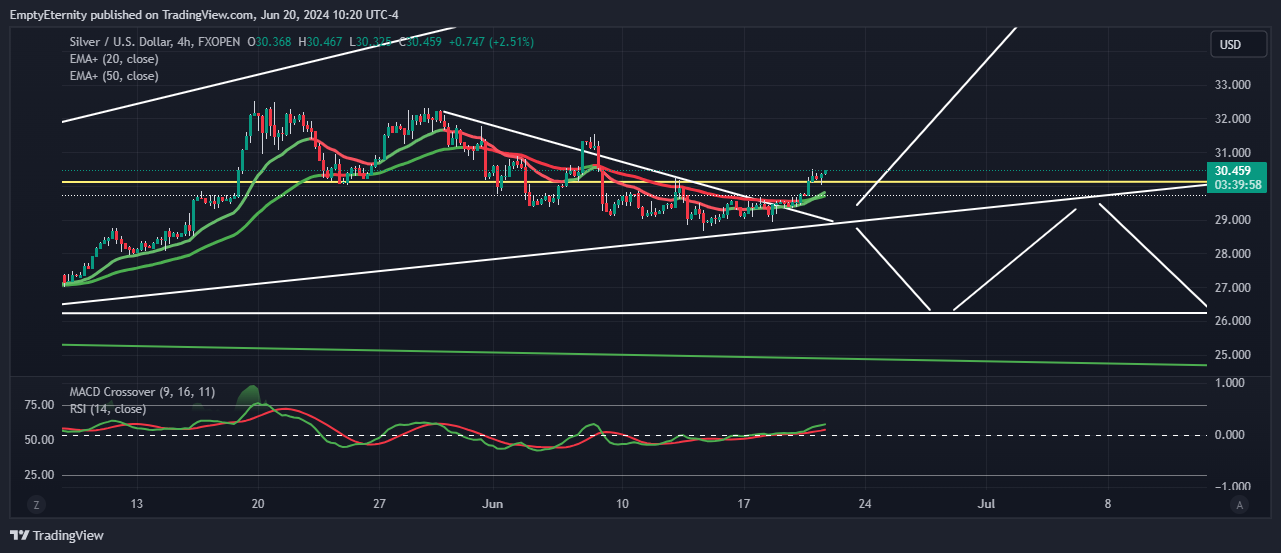The image size is (1281, 553).
Task: Click the Z timezone icon at chart corner
Action: pyautogui.click(x=35, y=505)
